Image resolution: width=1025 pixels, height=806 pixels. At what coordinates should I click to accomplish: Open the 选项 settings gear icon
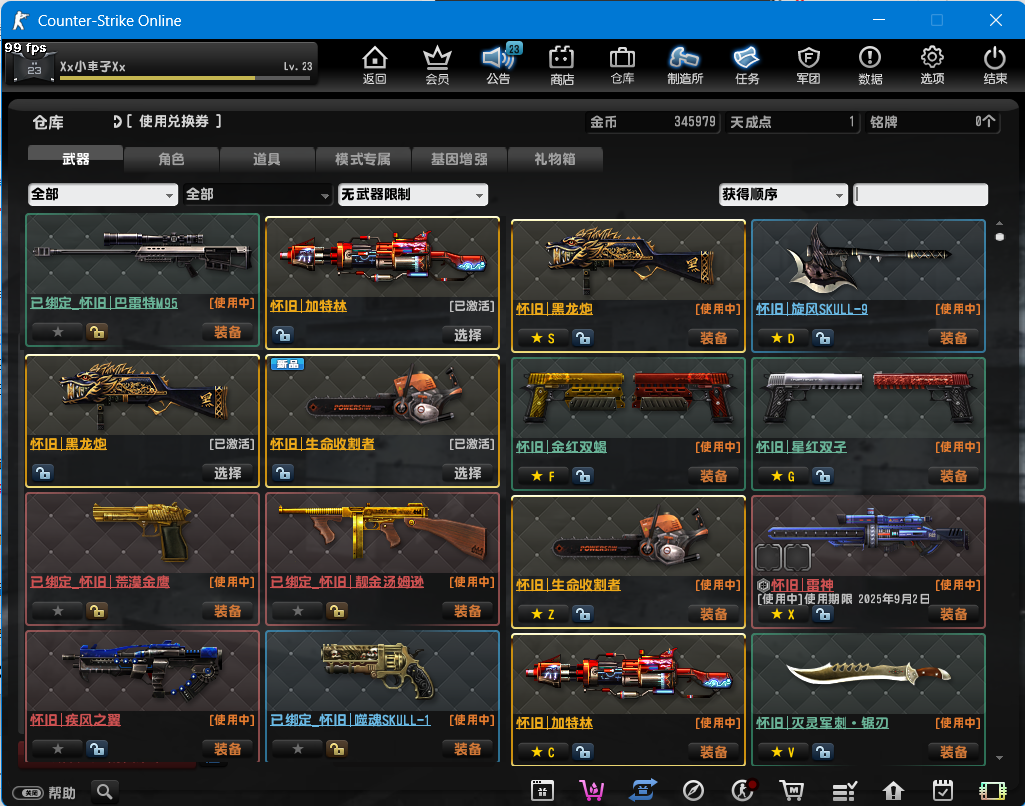click(932, 65)
